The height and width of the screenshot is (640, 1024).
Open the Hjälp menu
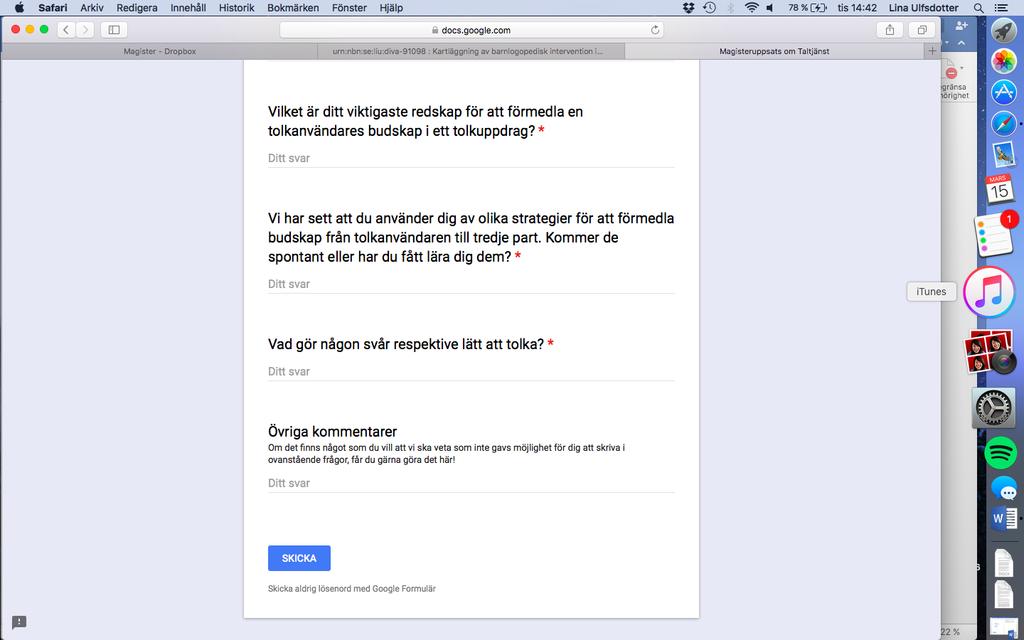pos(391,8)
